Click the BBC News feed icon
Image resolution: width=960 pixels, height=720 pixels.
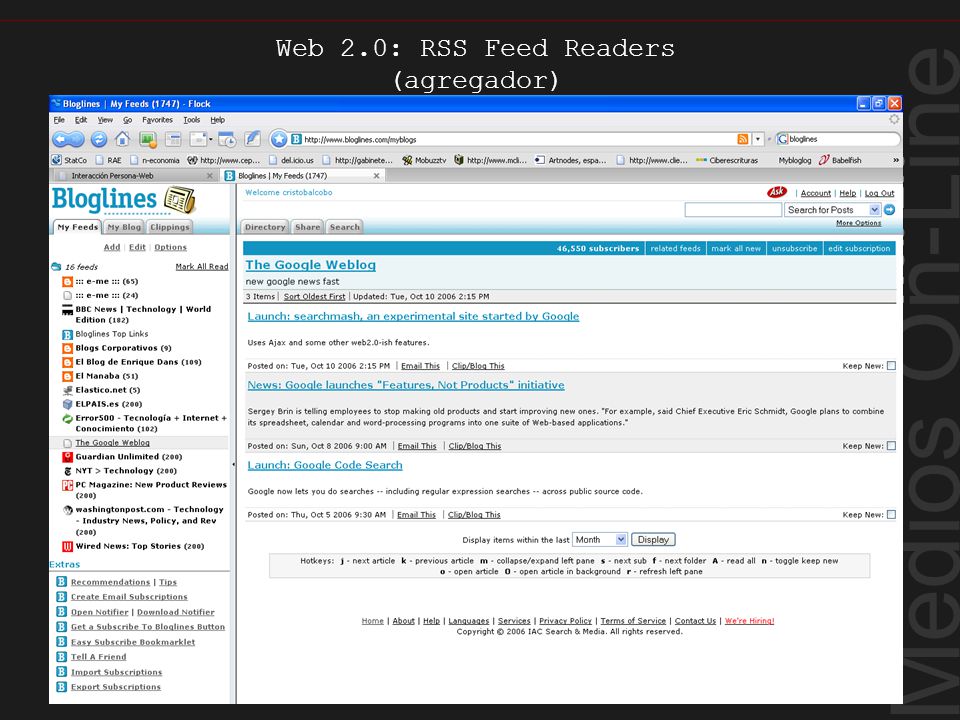point(68,310)
